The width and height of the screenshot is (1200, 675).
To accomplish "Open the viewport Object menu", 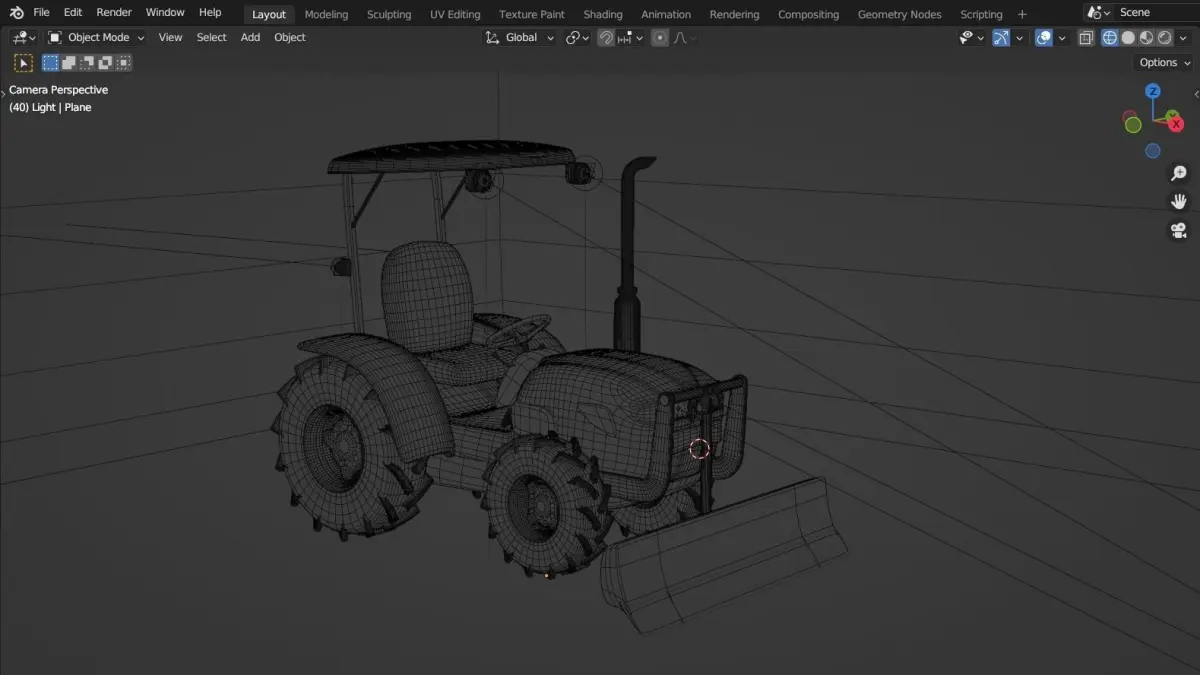I will (x=290, y=37).
